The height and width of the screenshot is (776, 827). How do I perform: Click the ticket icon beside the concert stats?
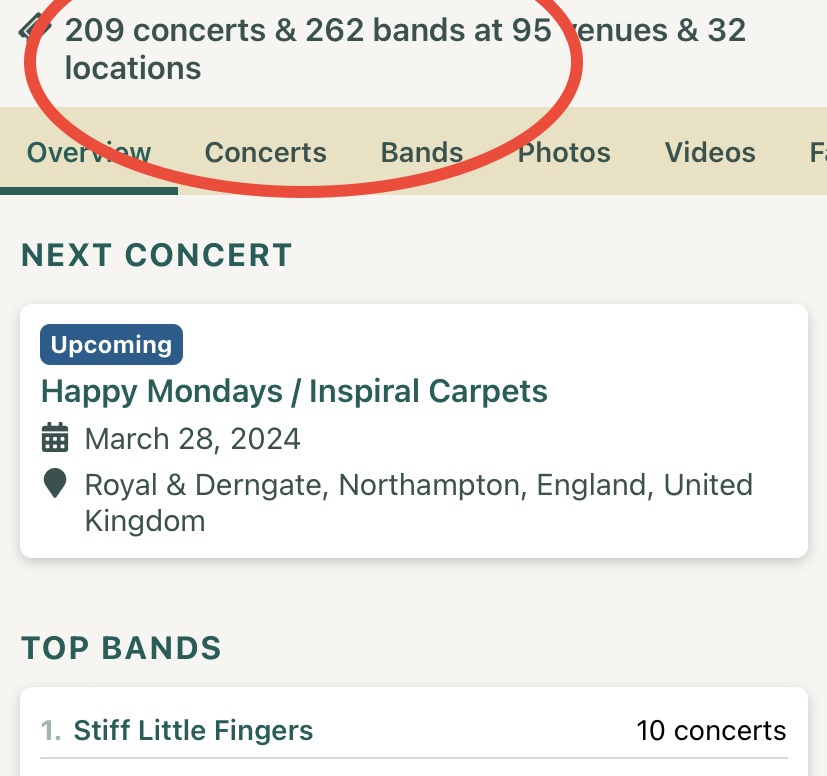34,27
